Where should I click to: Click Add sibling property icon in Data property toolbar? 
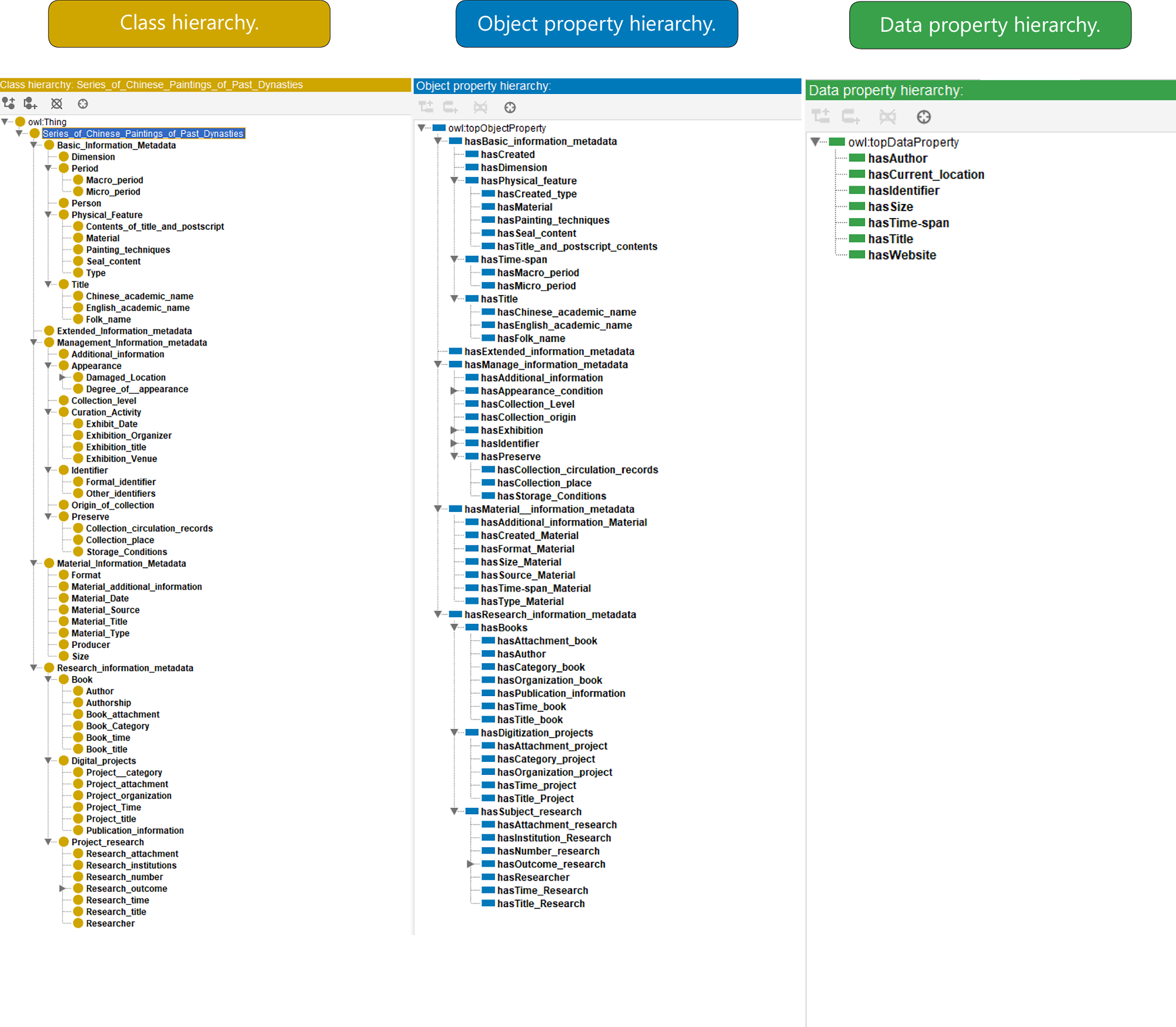tap(851, 116)
